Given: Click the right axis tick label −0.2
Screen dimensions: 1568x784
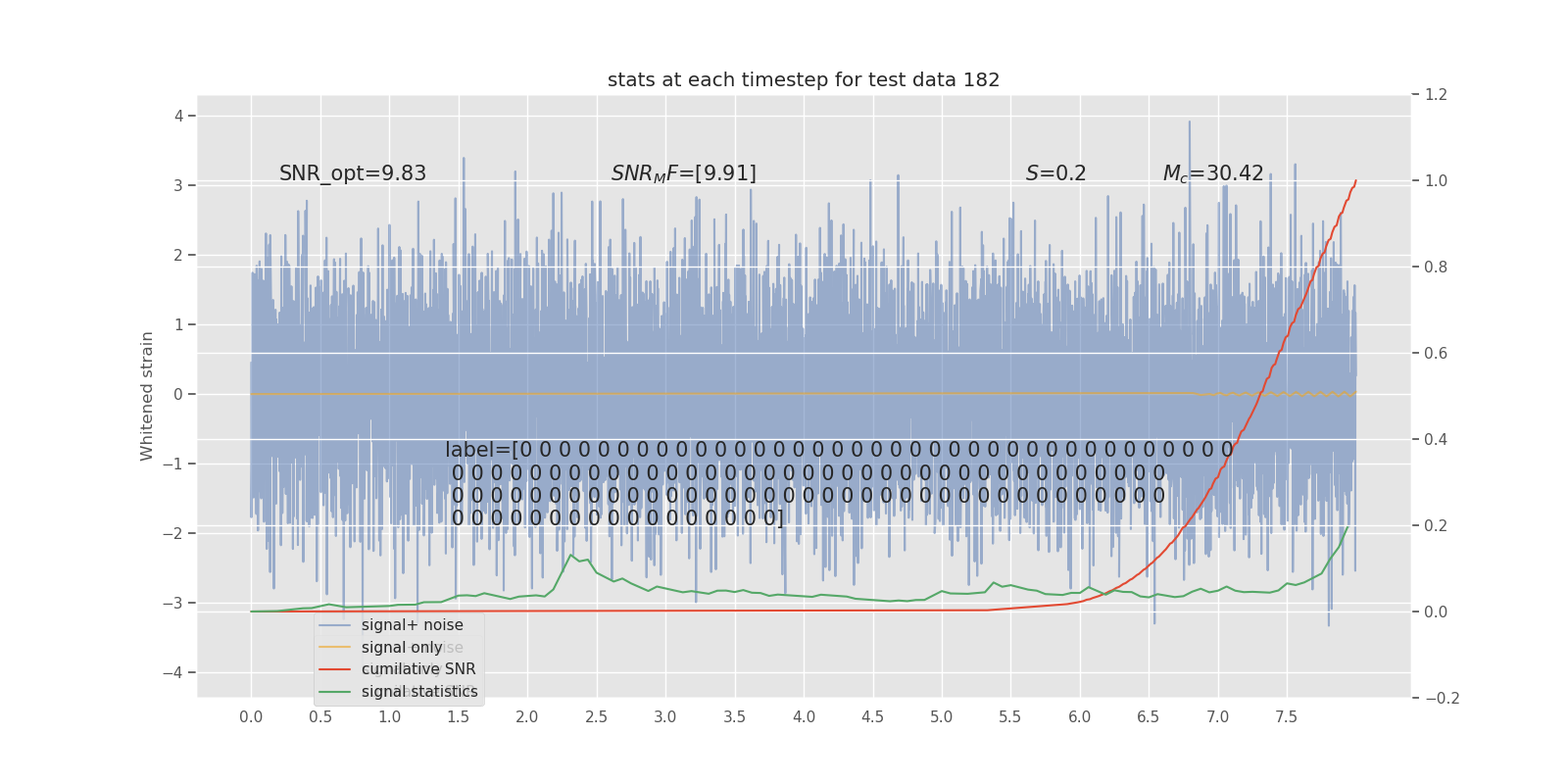Looking at the screenshot, I should pyautogui.click(x=1442, y=699).
